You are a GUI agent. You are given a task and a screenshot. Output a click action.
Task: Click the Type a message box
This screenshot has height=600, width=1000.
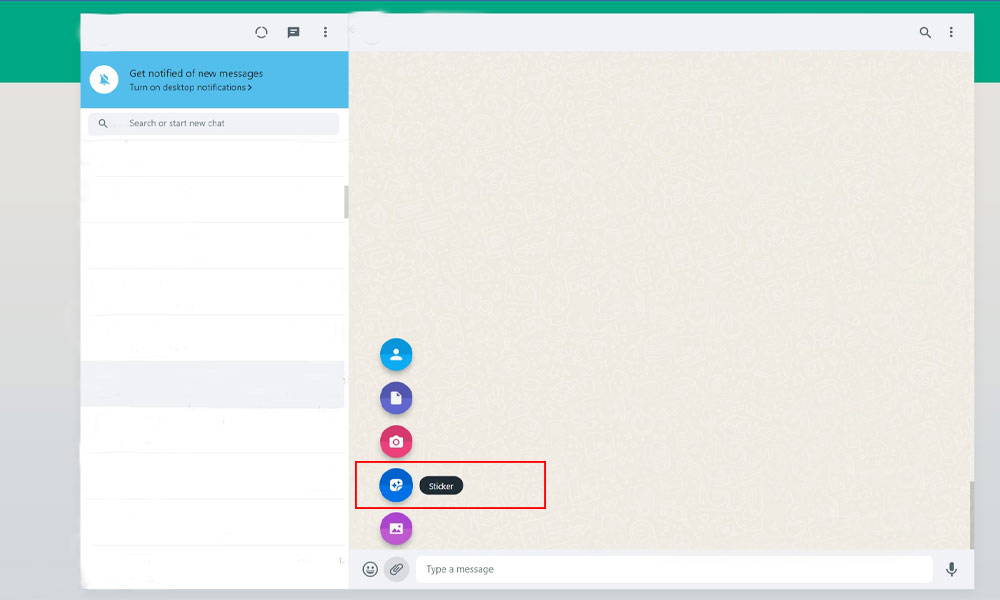pyautogui.click(x=670, y=569)
